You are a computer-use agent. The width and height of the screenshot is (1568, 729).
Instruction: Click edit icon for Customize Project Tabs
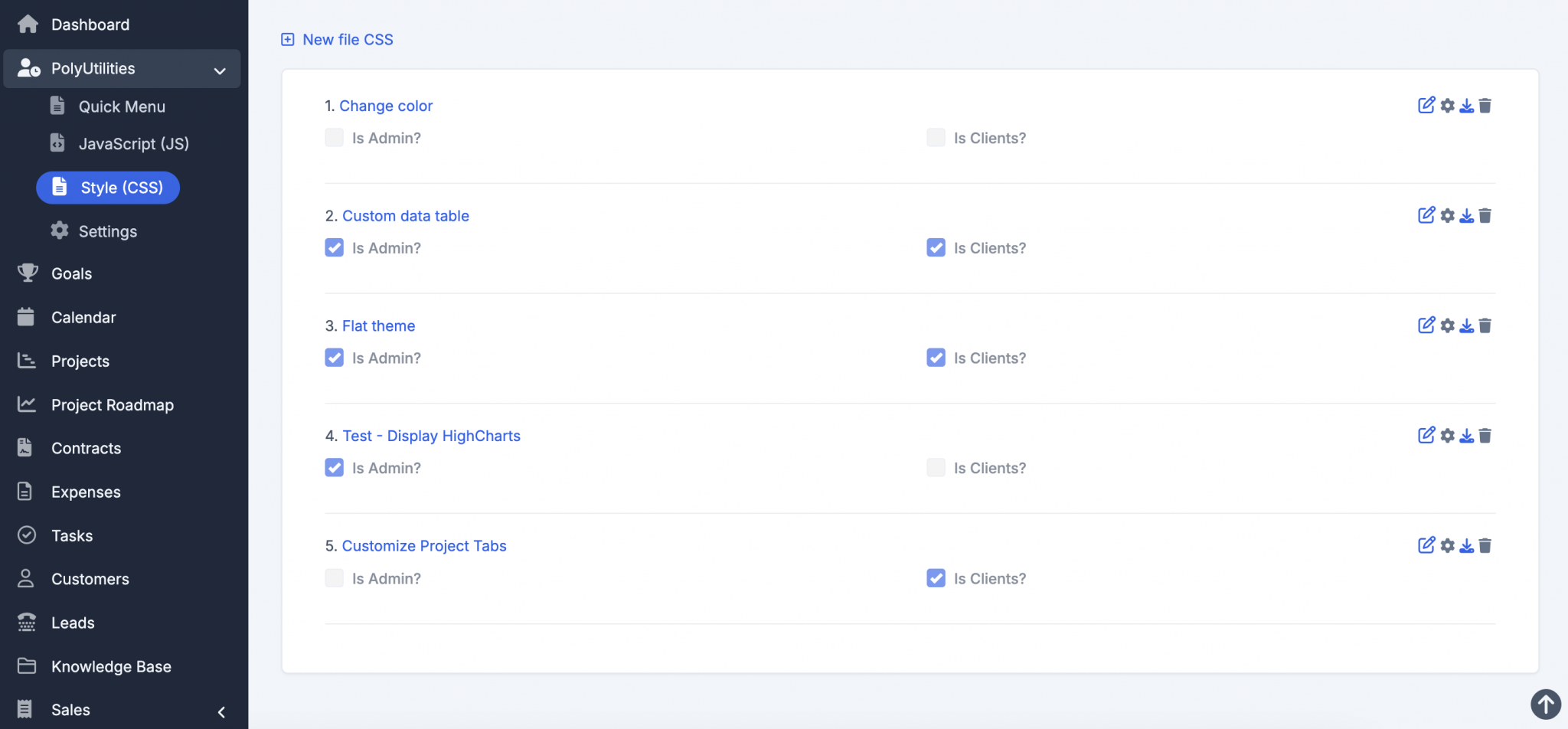(1426, 546)
